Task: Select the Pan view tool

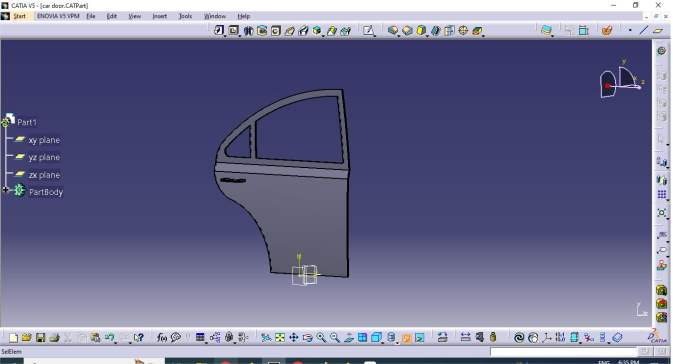Action: point(294,338)
